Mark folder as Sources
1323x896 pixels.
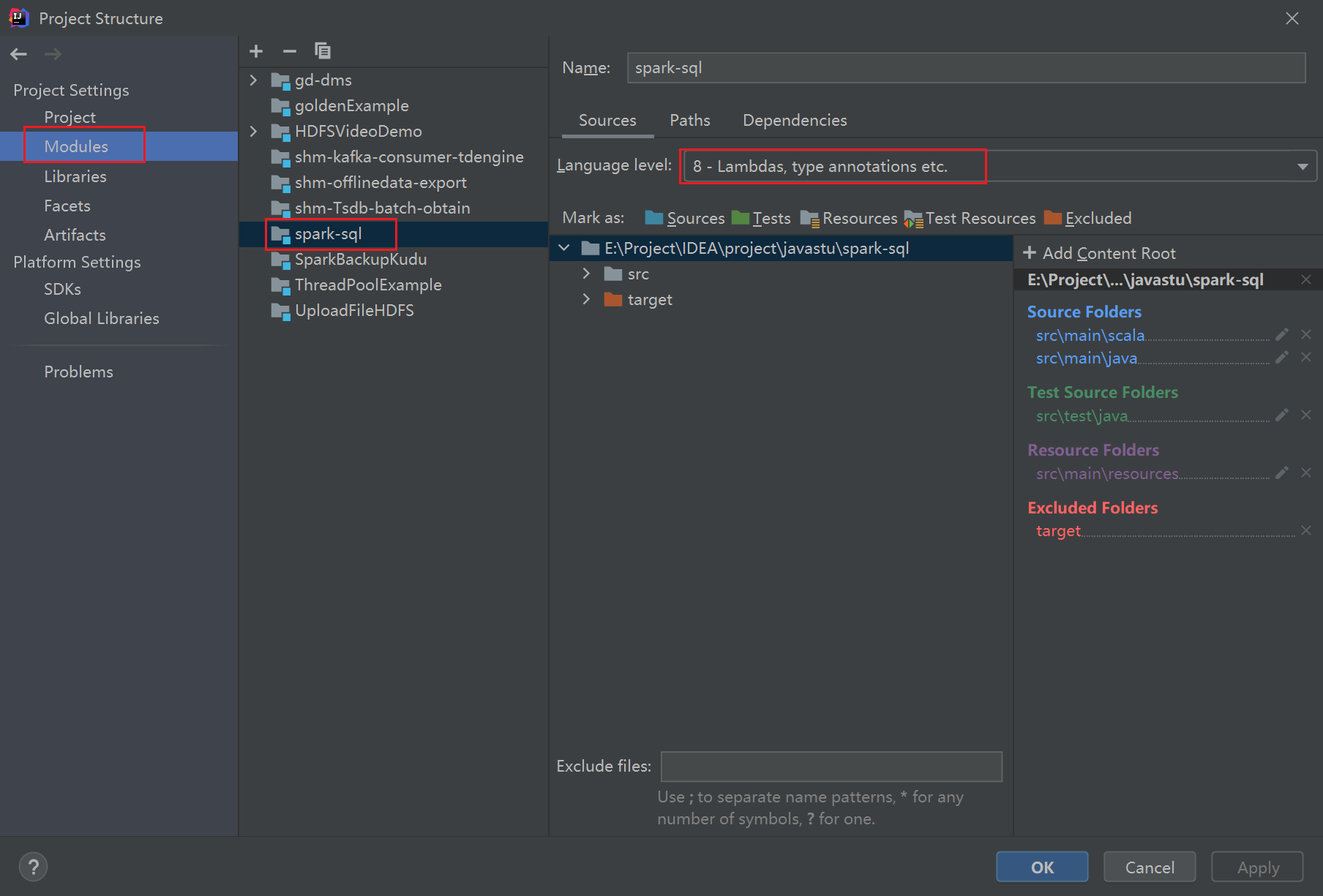(x=685, y=219)
